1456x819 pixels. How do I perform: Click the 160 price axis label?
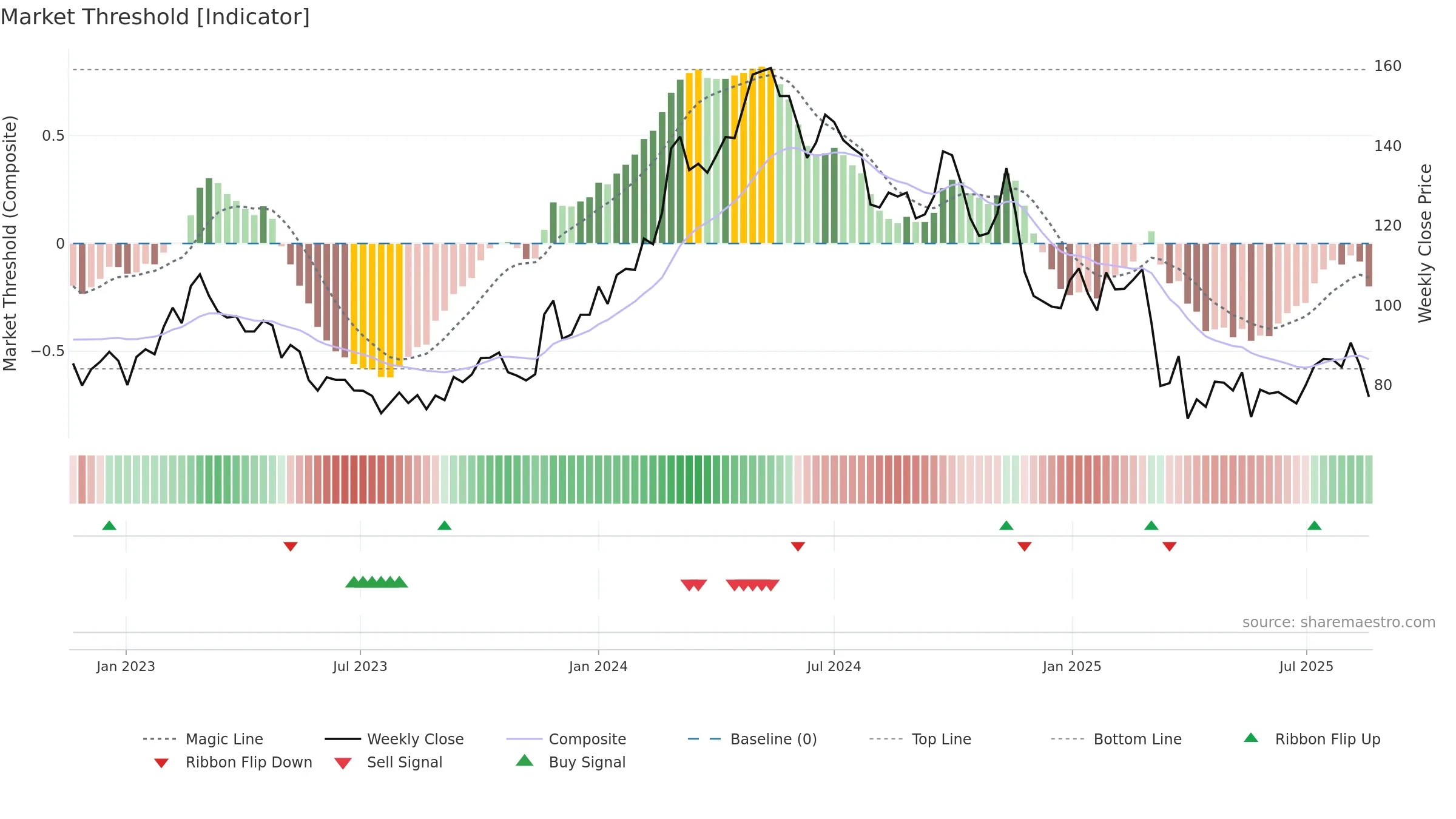1388,66
